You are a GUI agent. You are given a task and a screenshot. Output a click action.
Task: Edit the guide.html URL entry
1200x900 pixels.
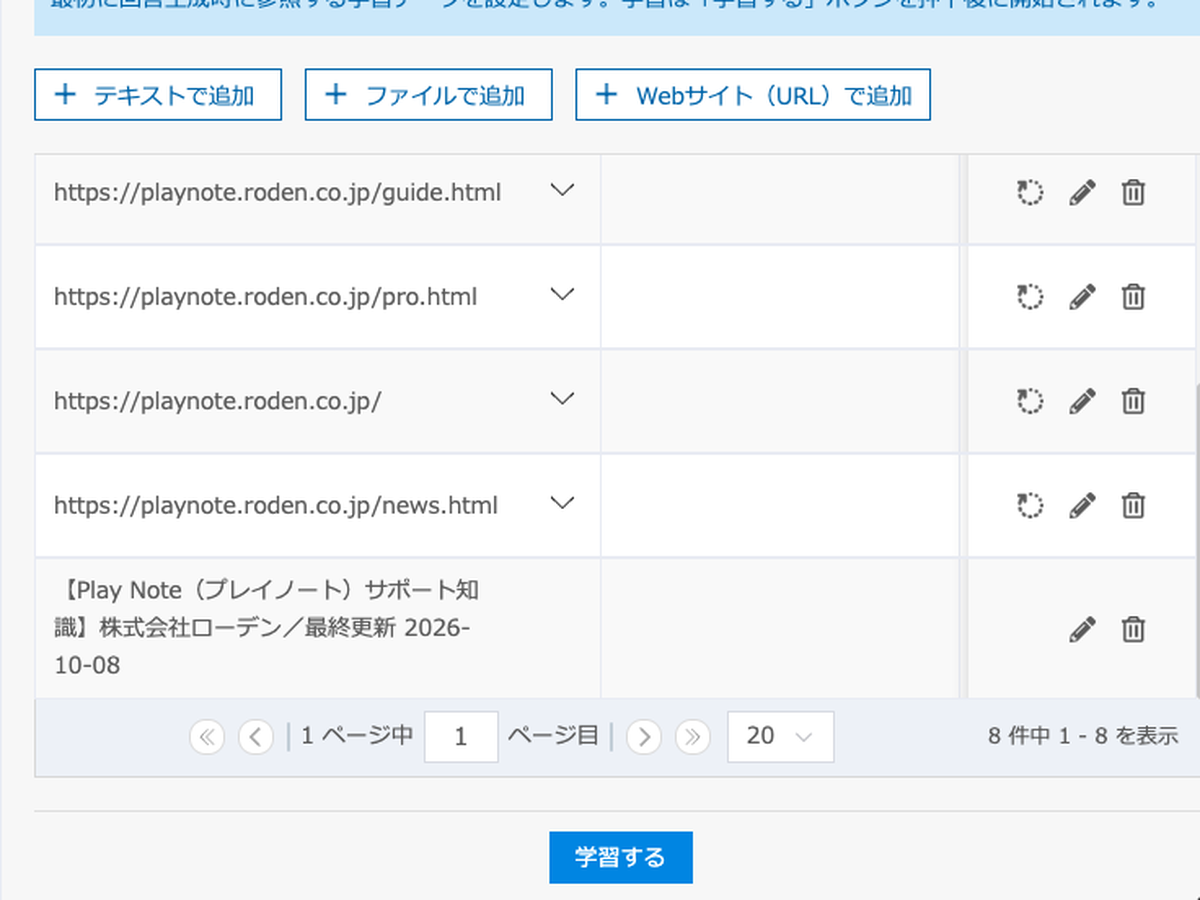pos(1082,192)
